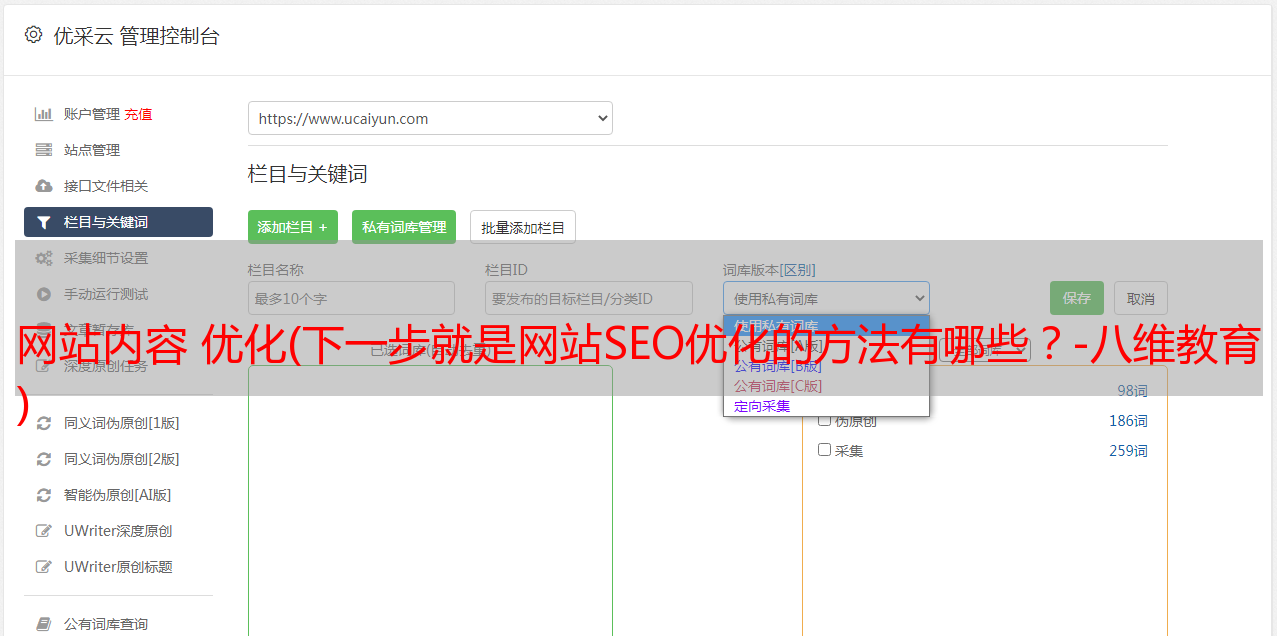Click the gears icon for 采集细节设置
The height and width of the screenshot is (636, 1277).
44,258
